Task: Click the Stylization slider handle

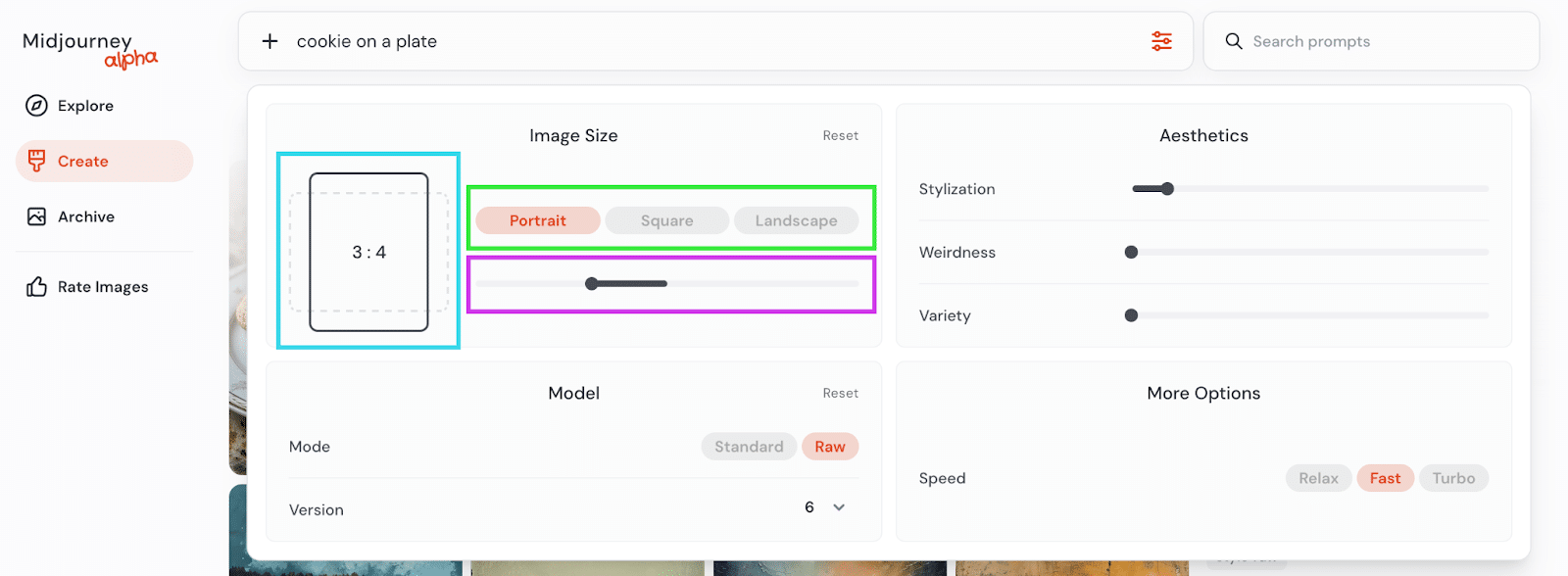Action: pyautogui.click(x=1167, y=189)
